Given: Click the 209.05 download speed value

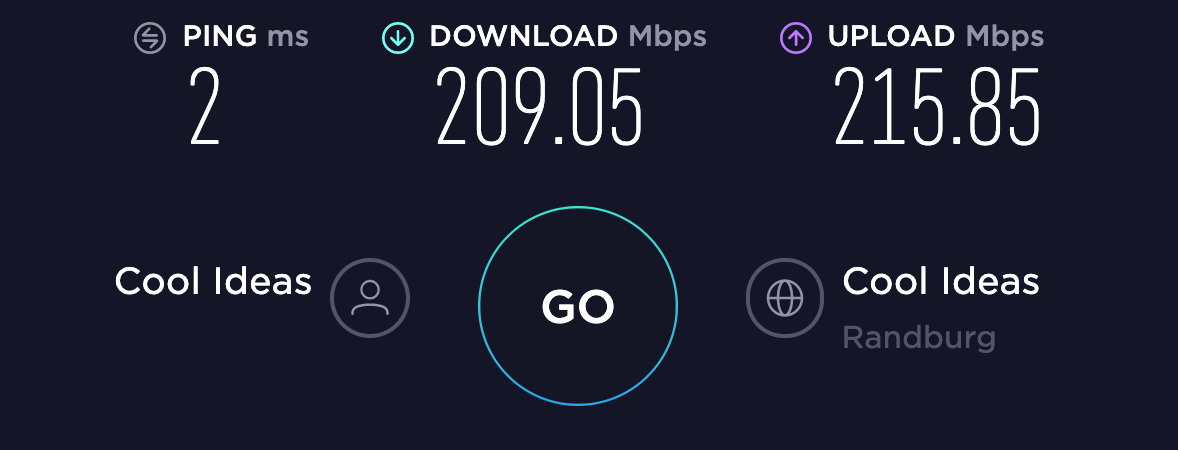Looking at the screenshot, I should click(539, 107).
